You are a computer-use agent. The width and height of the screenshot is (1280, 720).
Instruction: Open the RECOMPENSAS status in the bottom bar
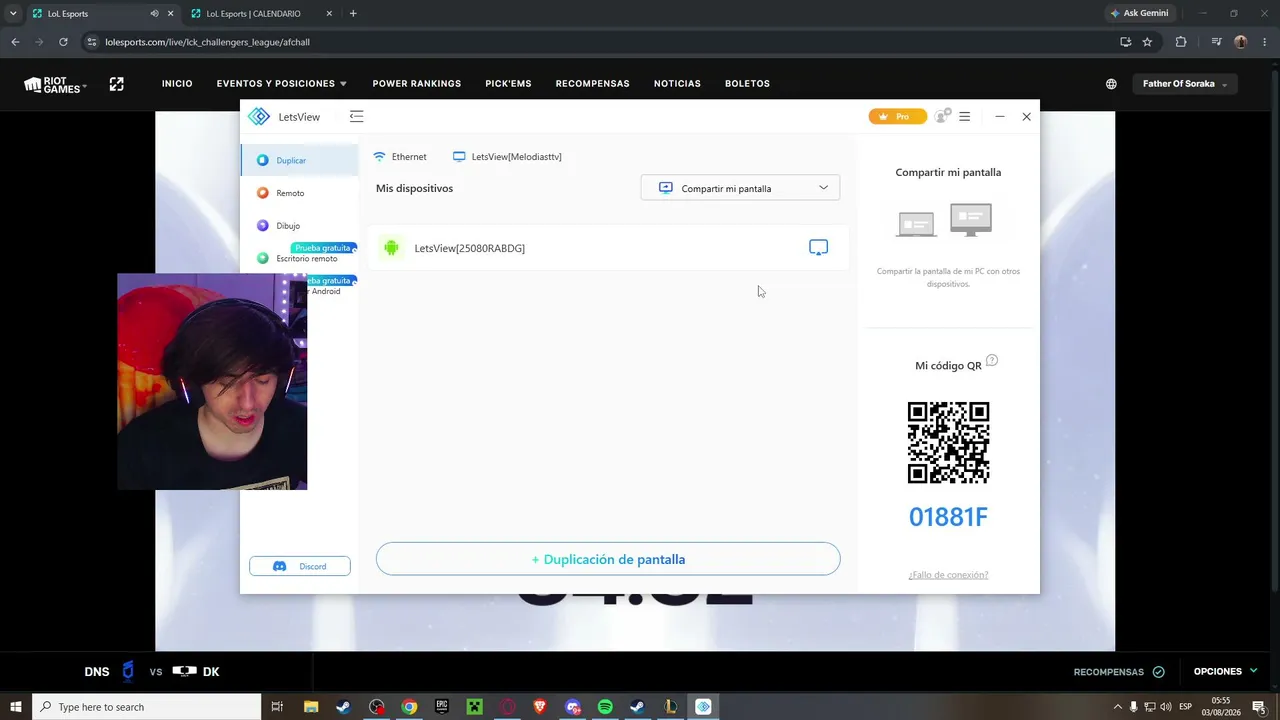[1119, 672]
